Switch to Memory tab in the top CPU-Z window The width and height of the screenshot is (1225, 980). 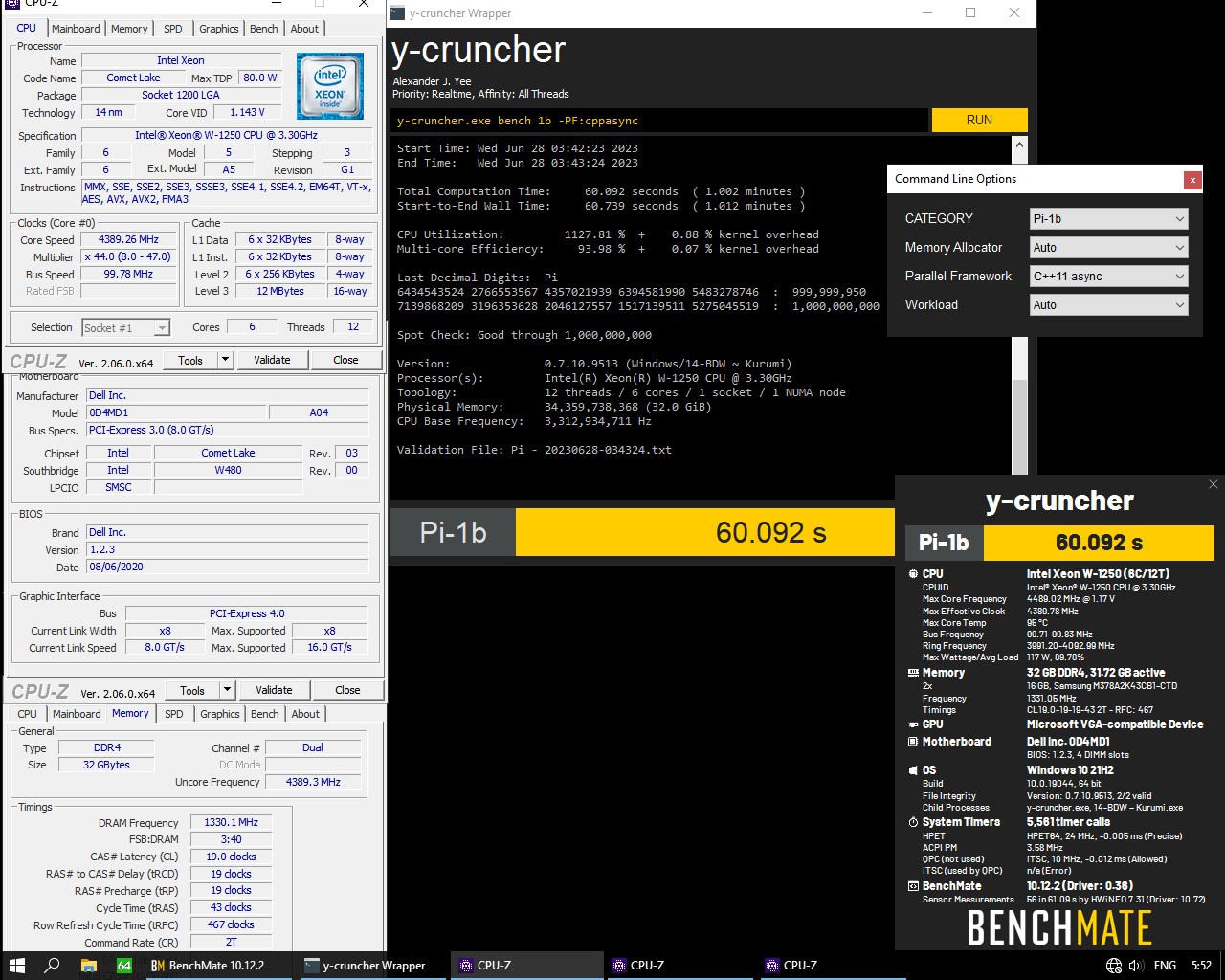(129, 29)
